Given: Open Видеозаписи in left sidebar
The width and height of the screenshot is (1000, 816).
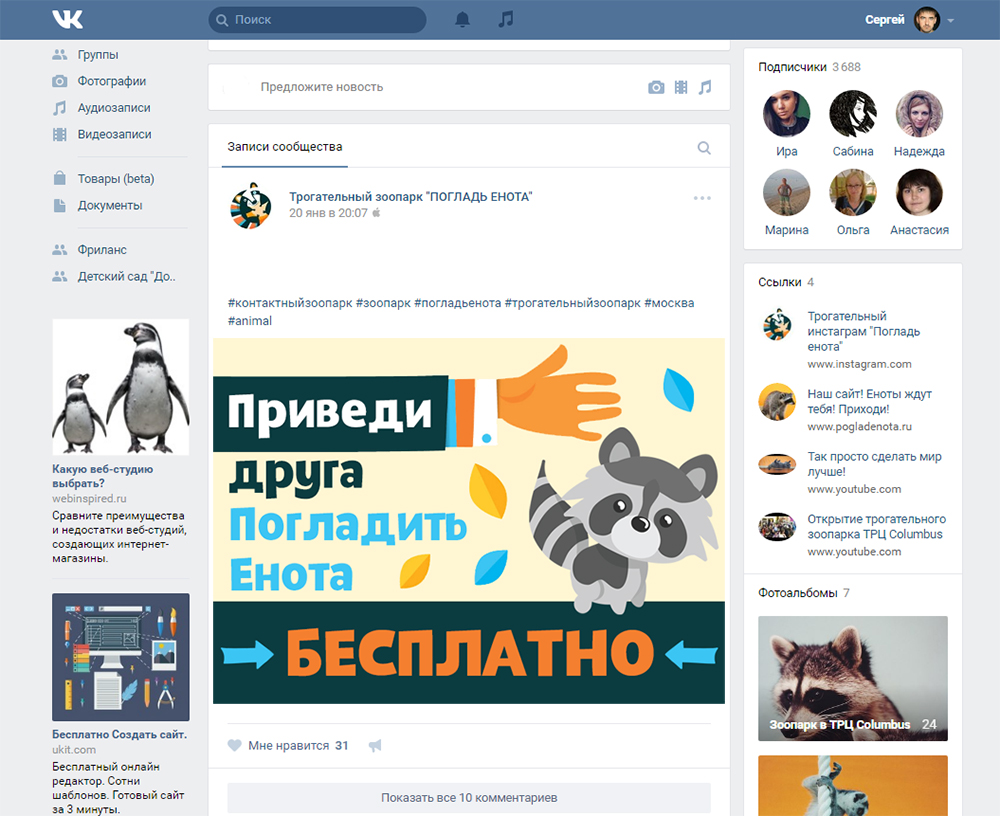Looking at the screenshot, I should pyautogui.click(x=115, y=135).
